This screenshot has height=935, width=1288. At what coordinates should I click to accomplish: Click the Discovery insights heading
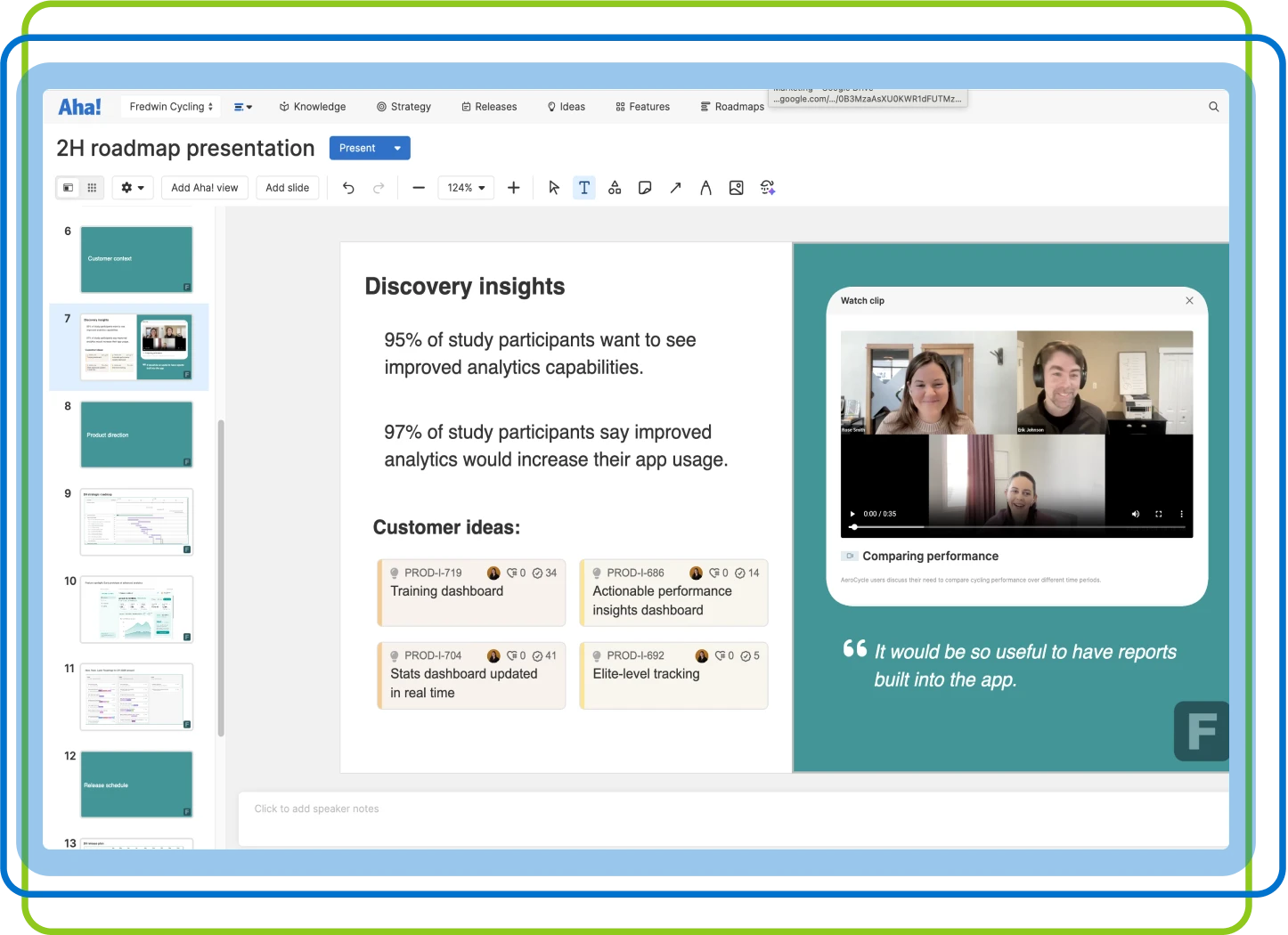465,287
